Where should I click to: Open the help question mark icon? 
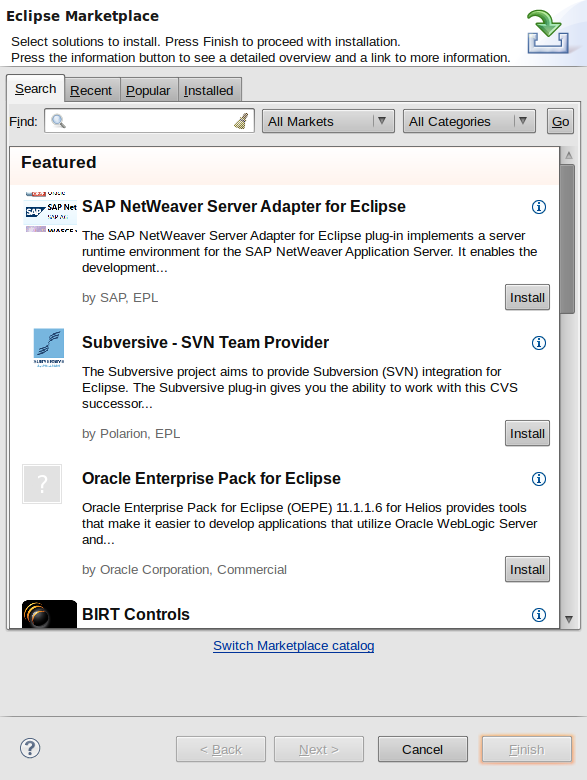pyautogui.click(x=30, y=748)
